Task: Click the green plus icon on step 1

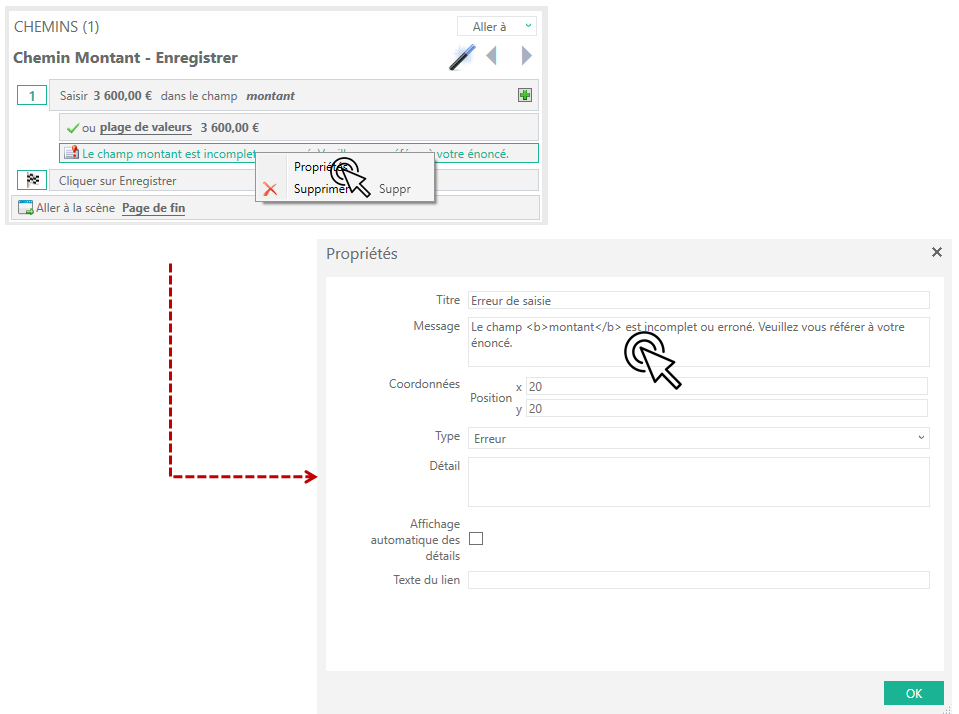Action: click(525, 95)
